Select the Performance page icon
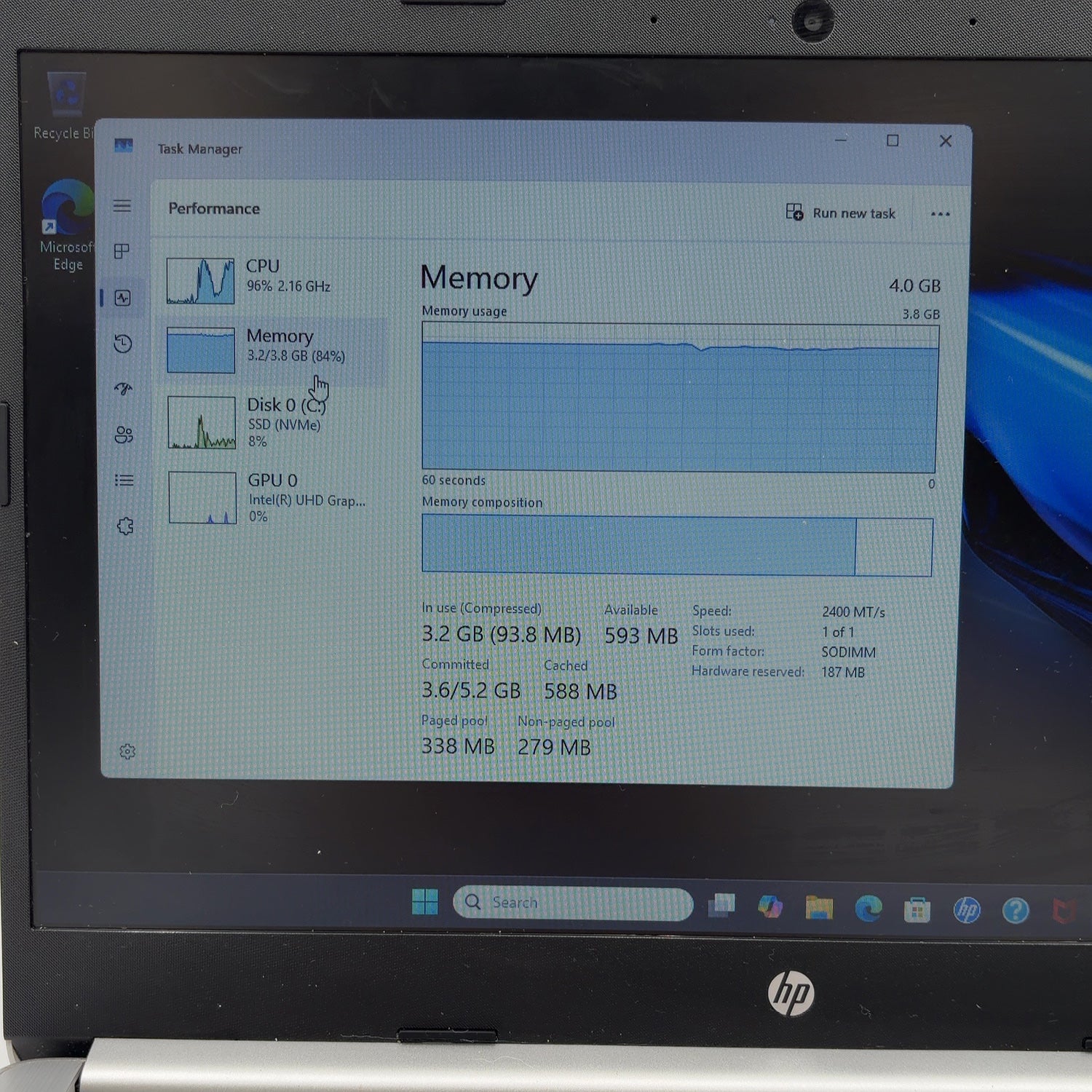1092x1092 pixels. pos(122,298)
